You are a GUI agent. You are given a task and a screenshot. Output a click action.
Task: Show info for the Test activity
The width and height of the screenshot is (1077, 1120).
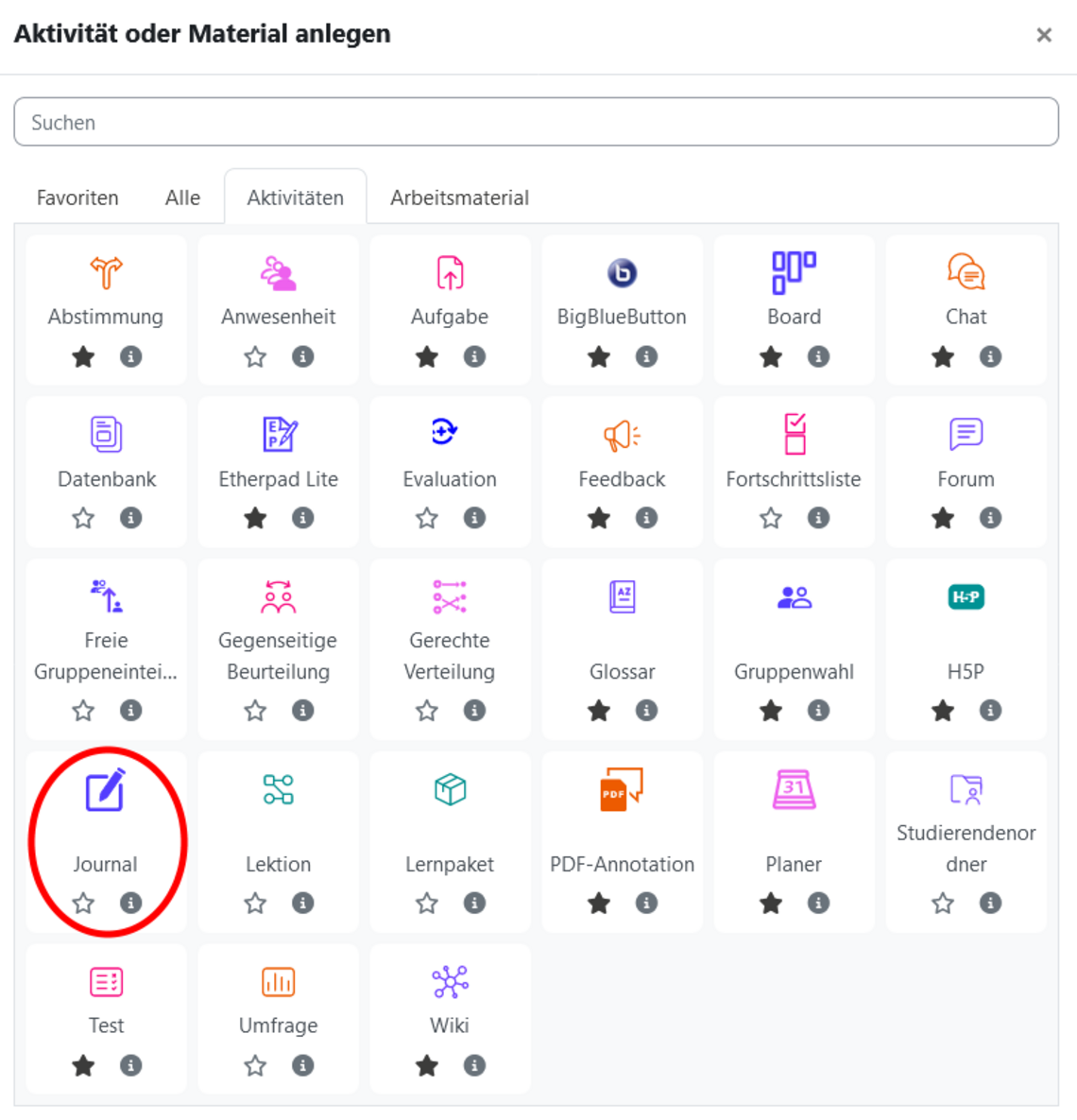pyautogui.click(x=130, y=1066)
